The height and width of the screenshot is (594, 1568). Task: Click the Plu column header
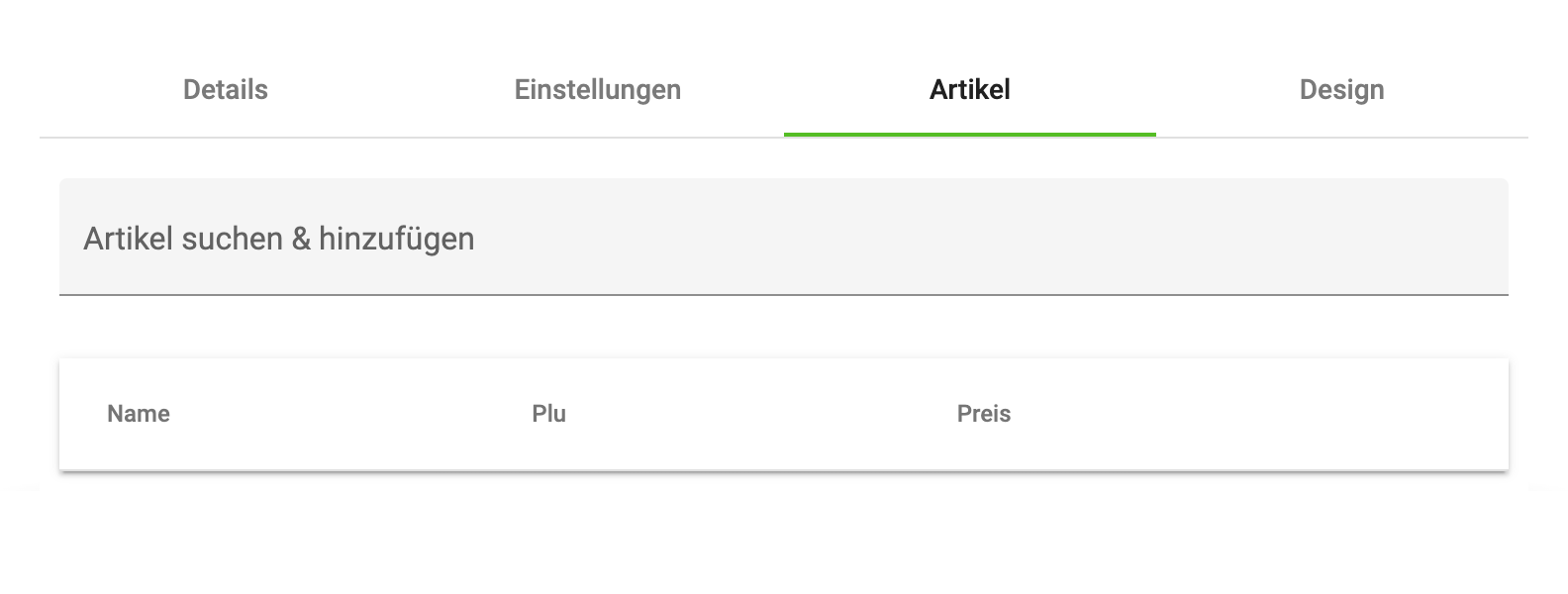click(x=547, y=414)
